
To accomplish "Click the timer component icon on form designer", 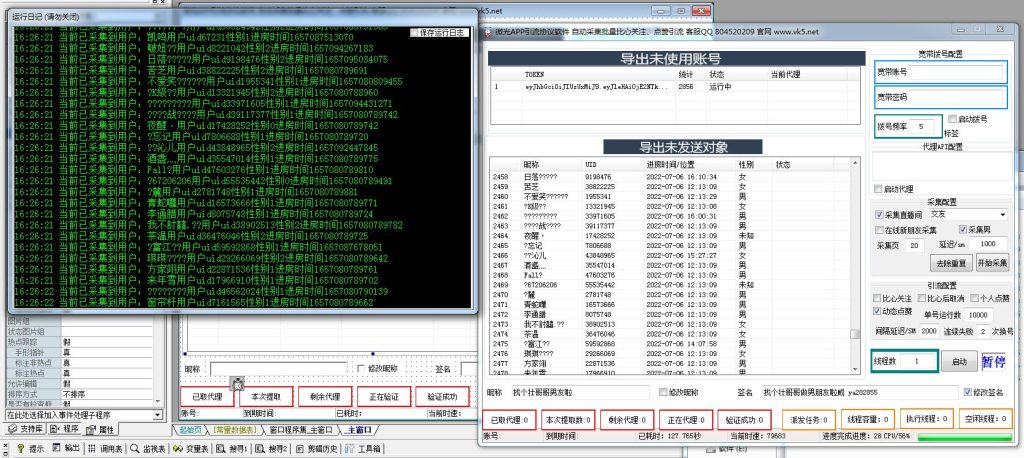I will (x=237, y=382).
